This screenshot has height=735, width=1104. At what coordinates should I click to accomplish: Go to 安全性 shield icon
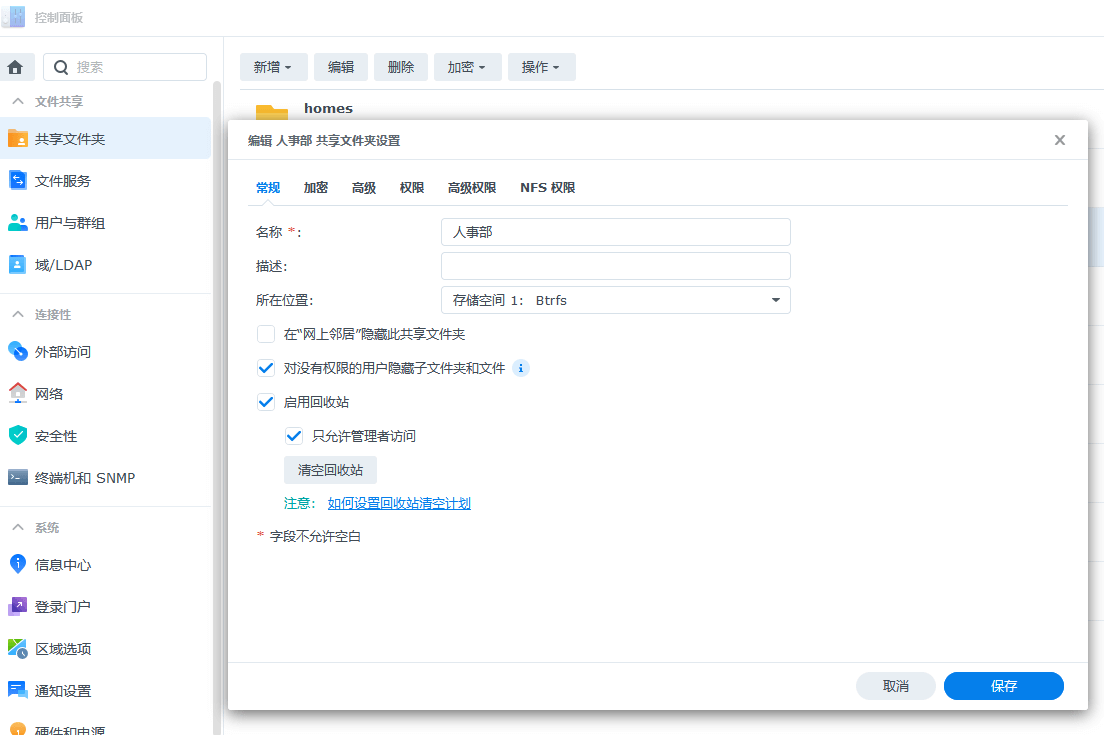[18, 436]
